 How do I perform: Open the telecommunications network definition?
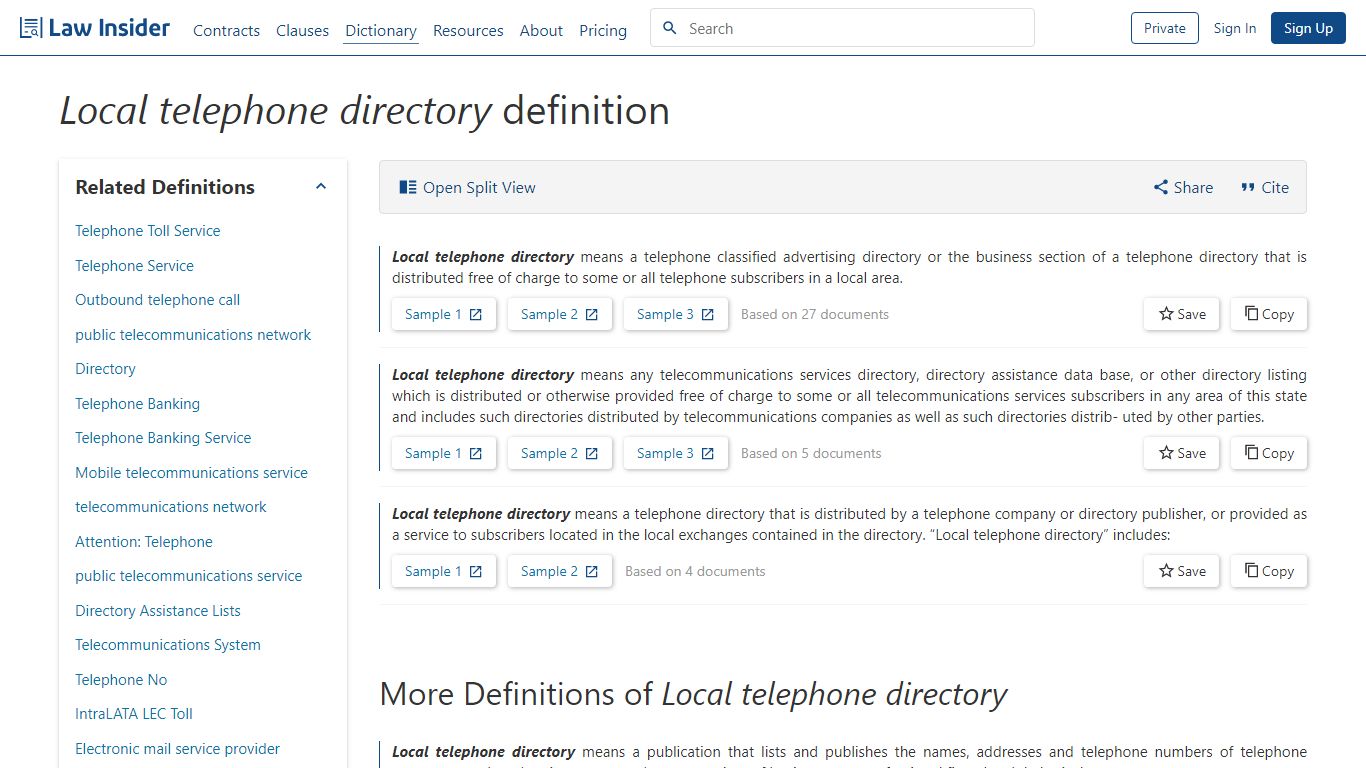click(170, 507)
